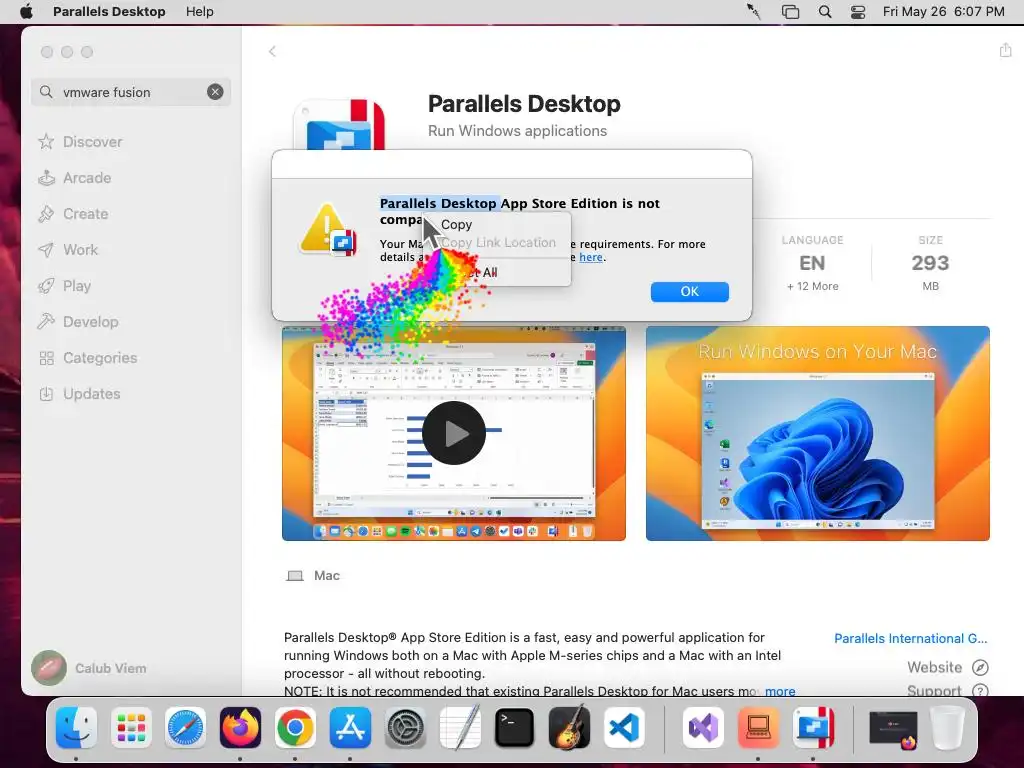Launch Safari from the Dock
Viewport: 1024px width, 768px height.
[185, 727]
